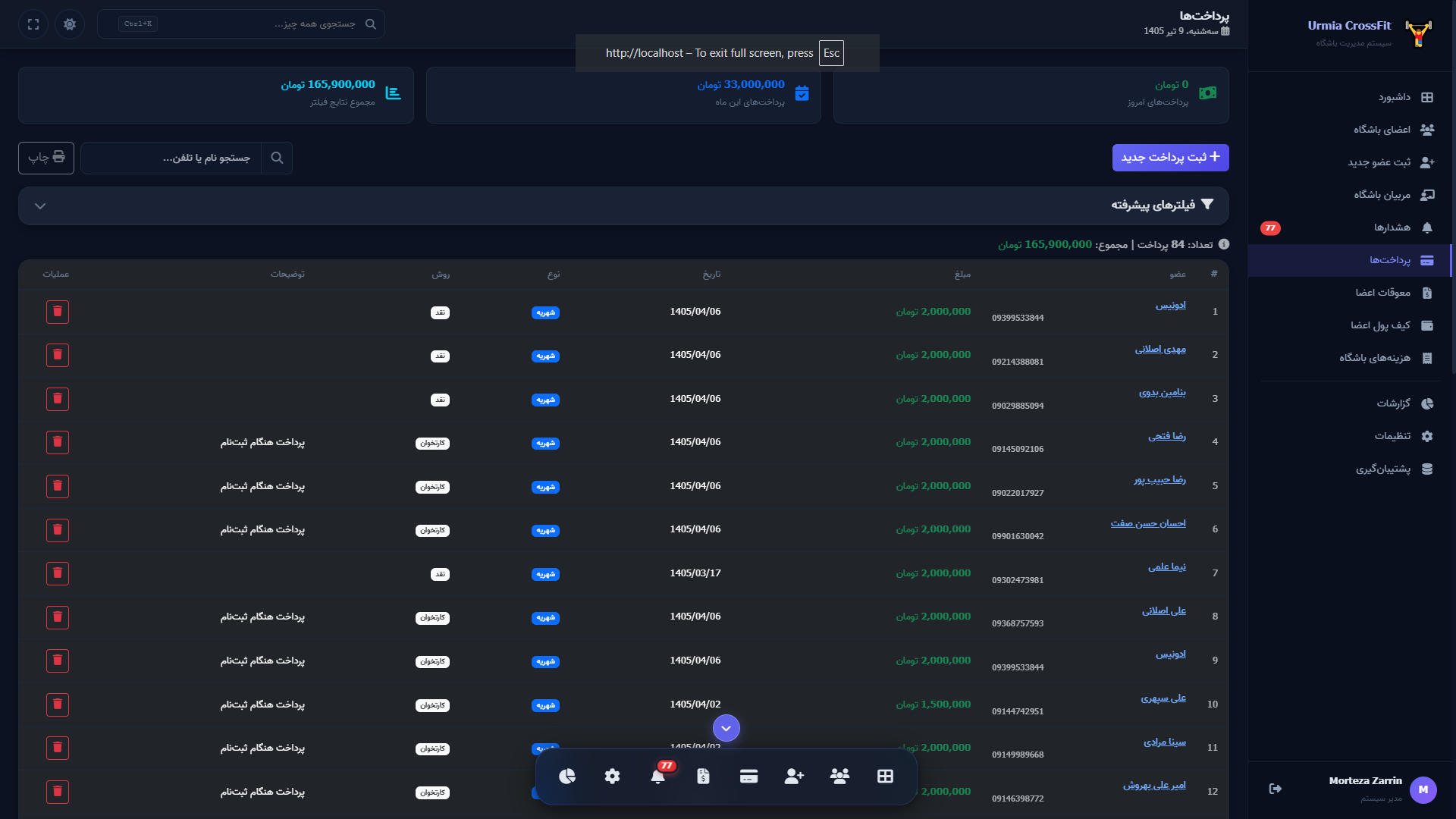Click the dock dashboard grid icon
The width and height of the screenshot is (1456, 819).
pos(885,776)
